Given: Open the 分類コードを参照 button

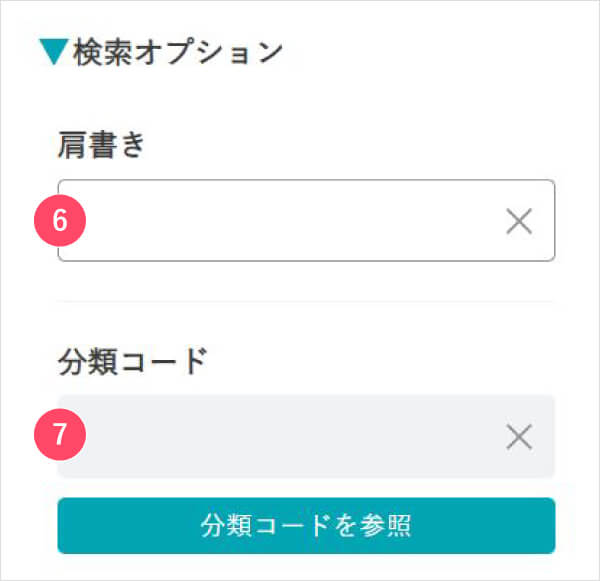Looking at the screenshot, I should 306,525.
